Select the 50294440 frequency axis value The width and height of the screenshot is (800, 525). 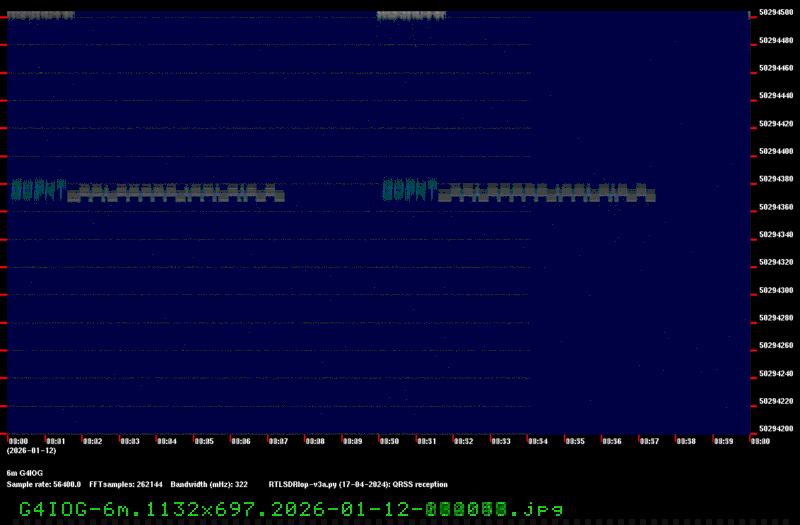(x=776, y=95)
